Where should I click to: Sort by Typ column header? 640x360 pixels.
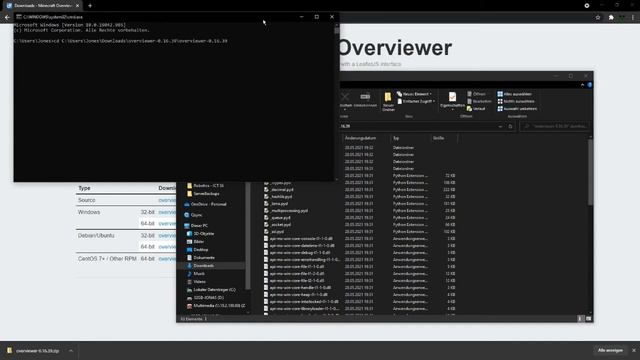click(x=396, y=138)
